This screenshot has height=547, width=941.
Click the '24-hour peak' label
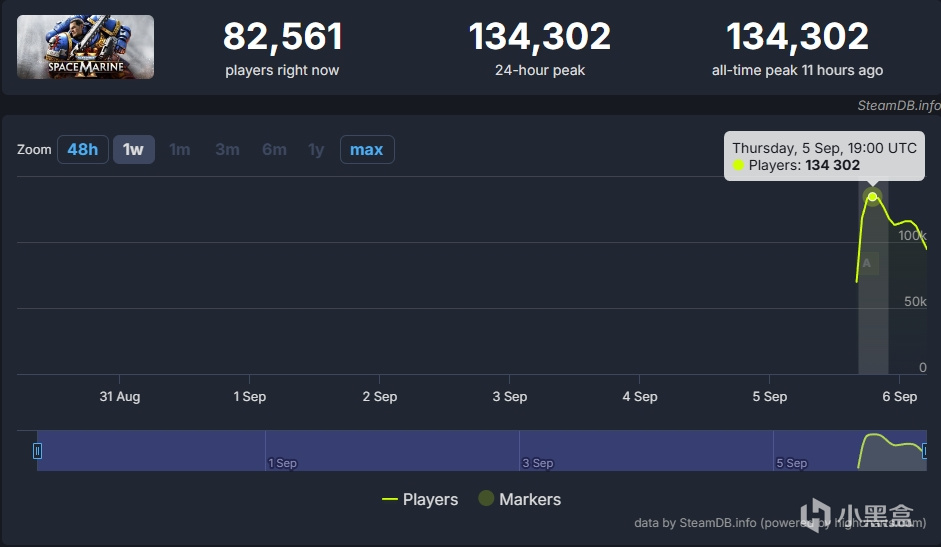pos(540,70)
